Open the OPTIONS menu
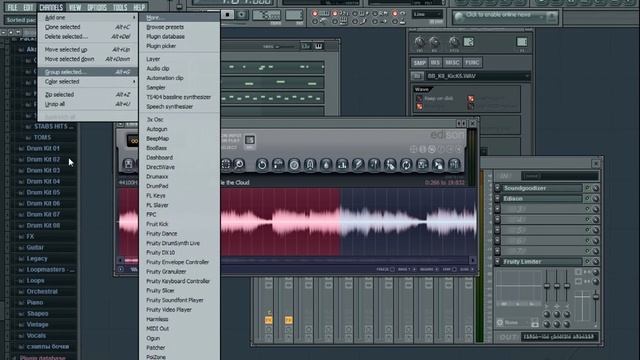The width and height of the screenshot is (640, 360). click(x=97, y=7)
